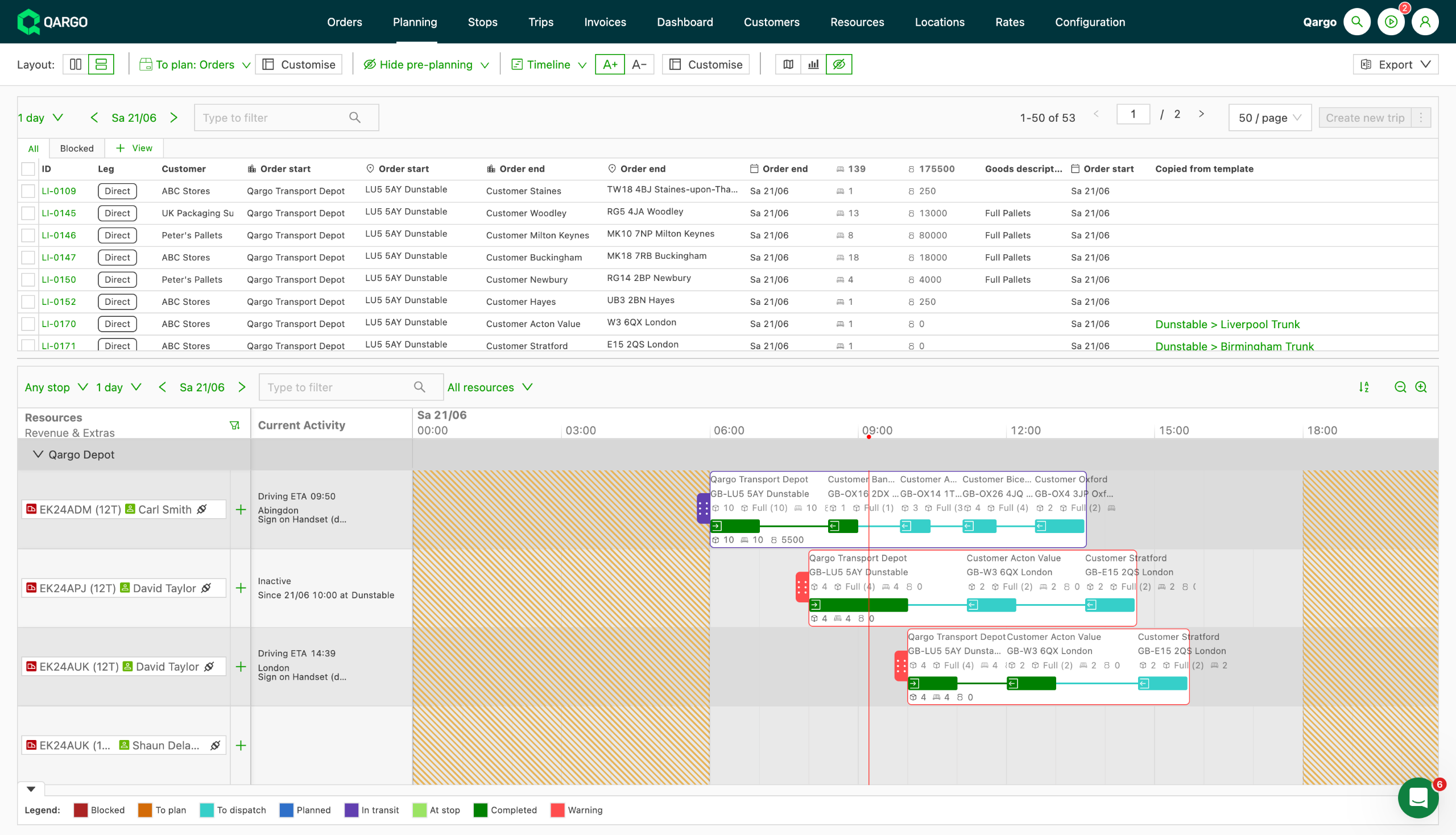Collapse the Qargo Depot group
This screenshot has width=1456, height=835.
pos(38,454)
